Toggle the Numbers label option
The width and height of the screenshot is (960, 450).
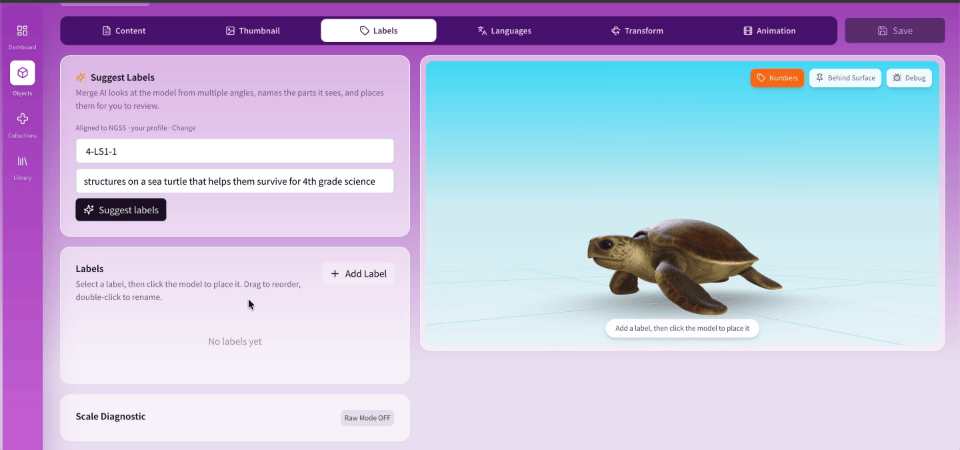pyautogui.click(x=777, y=78)
